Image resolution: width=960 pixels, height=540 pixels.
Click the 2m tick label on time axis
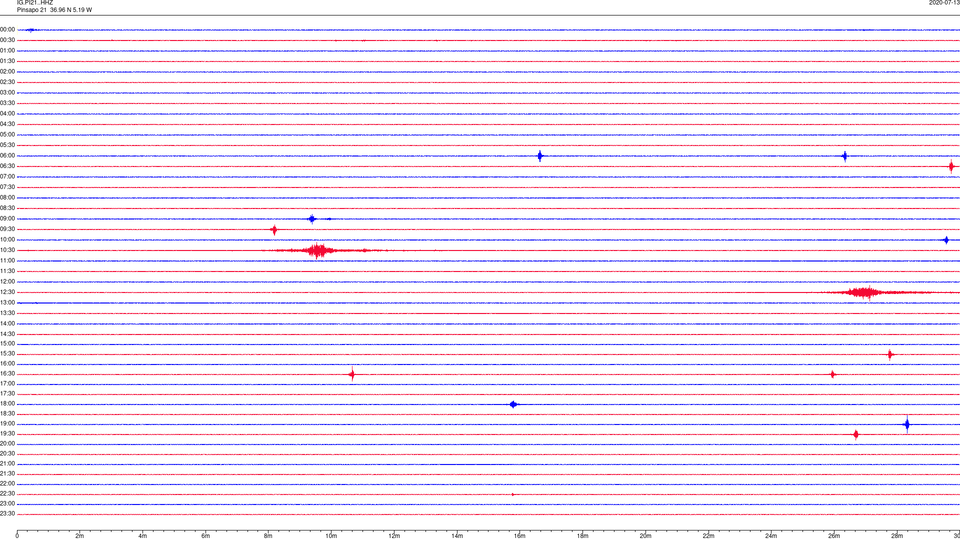tap(80, 536)
